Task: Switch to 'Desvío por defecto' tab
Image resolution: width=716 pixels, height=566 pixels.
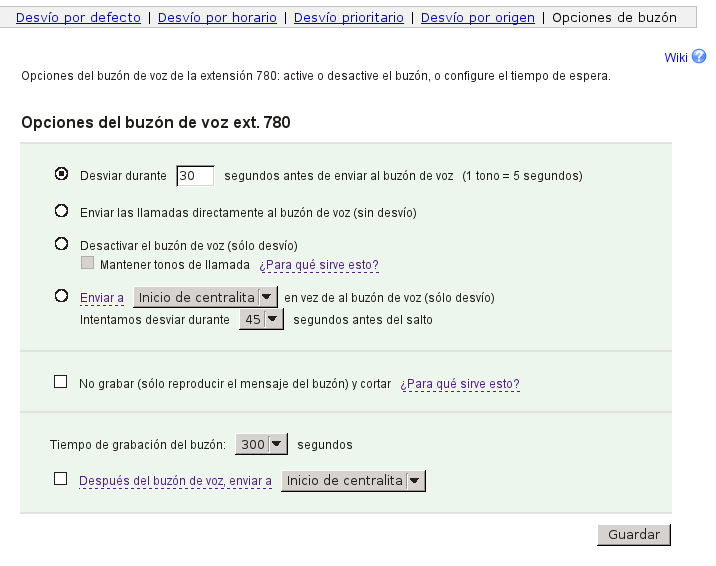Action: click(x=78, y=18)
